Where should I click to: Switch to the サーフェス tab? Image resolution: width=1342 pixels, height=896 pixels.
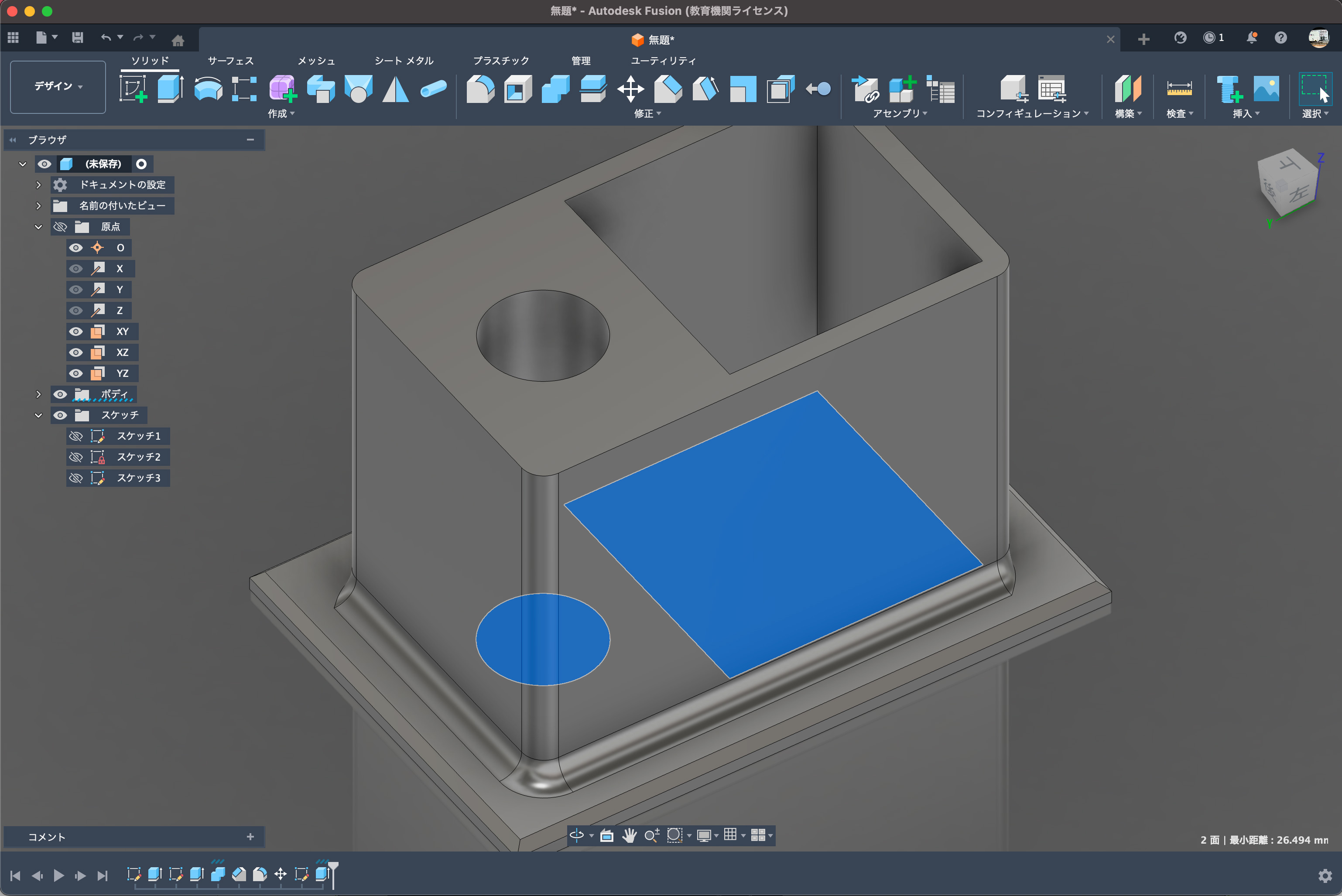tap(230, 61)
